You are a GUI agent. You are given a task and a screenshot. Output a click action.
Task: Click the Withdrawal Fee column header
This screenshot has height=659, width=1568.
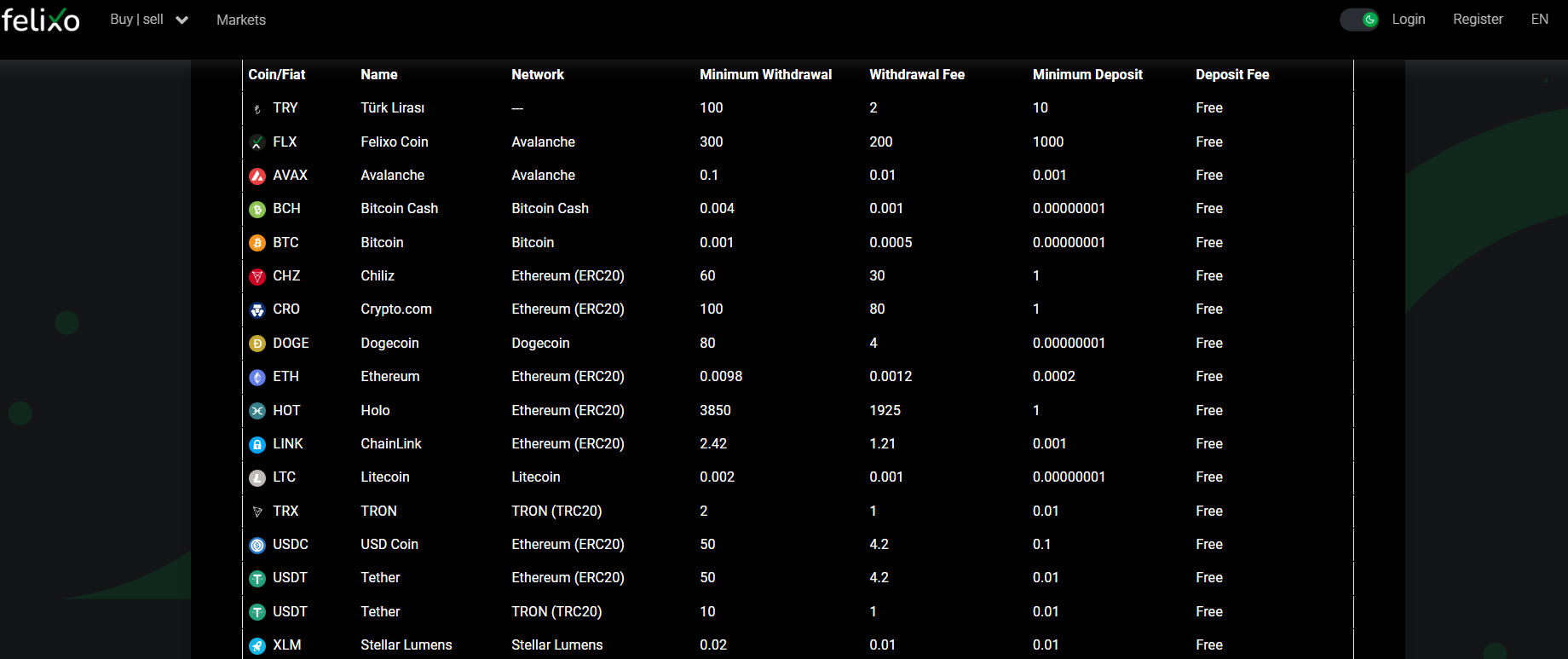[x=917, y=74]
